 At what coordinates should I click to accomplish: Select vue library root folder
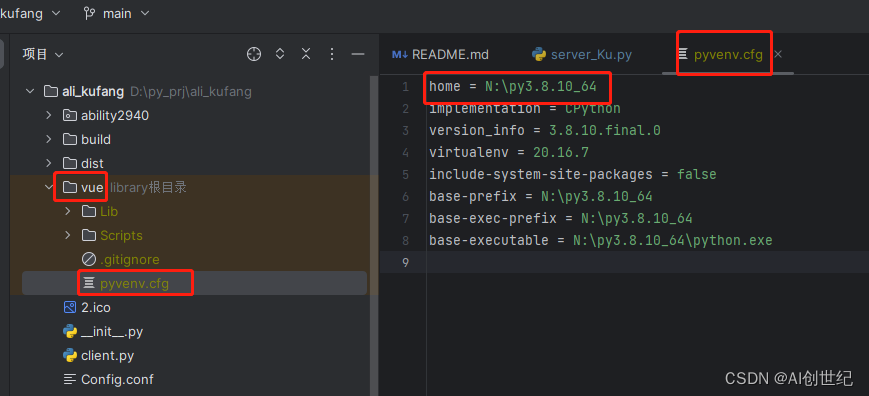pos(92,187)
